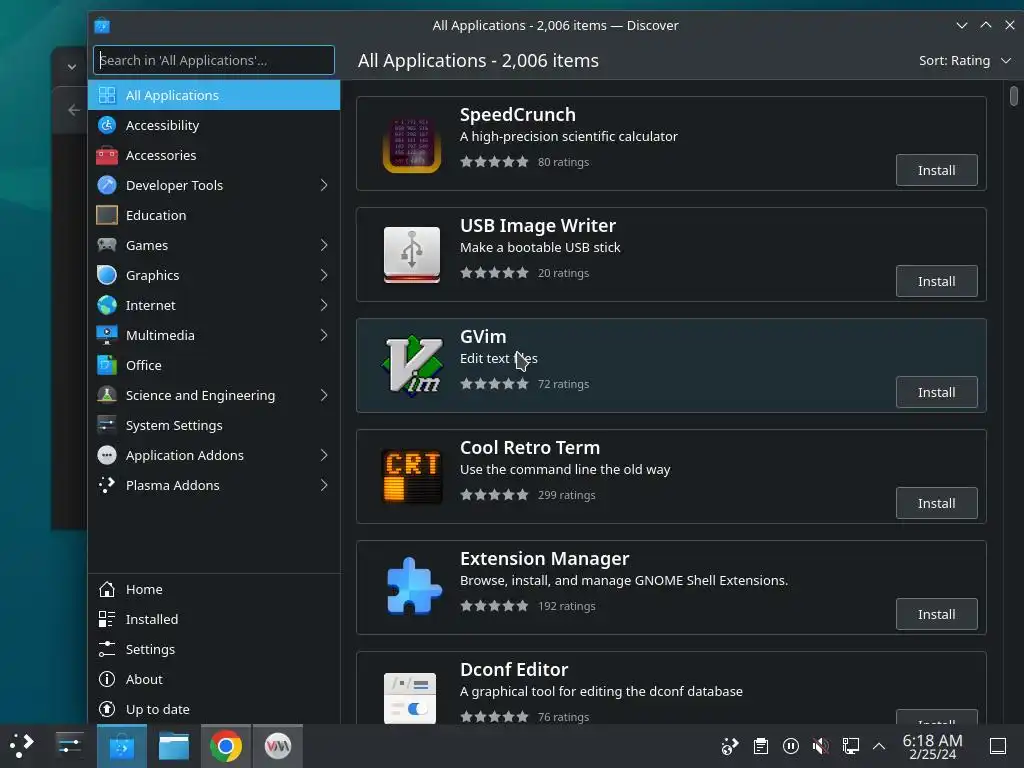Show hidden system tray icons

tap(879, 746)
